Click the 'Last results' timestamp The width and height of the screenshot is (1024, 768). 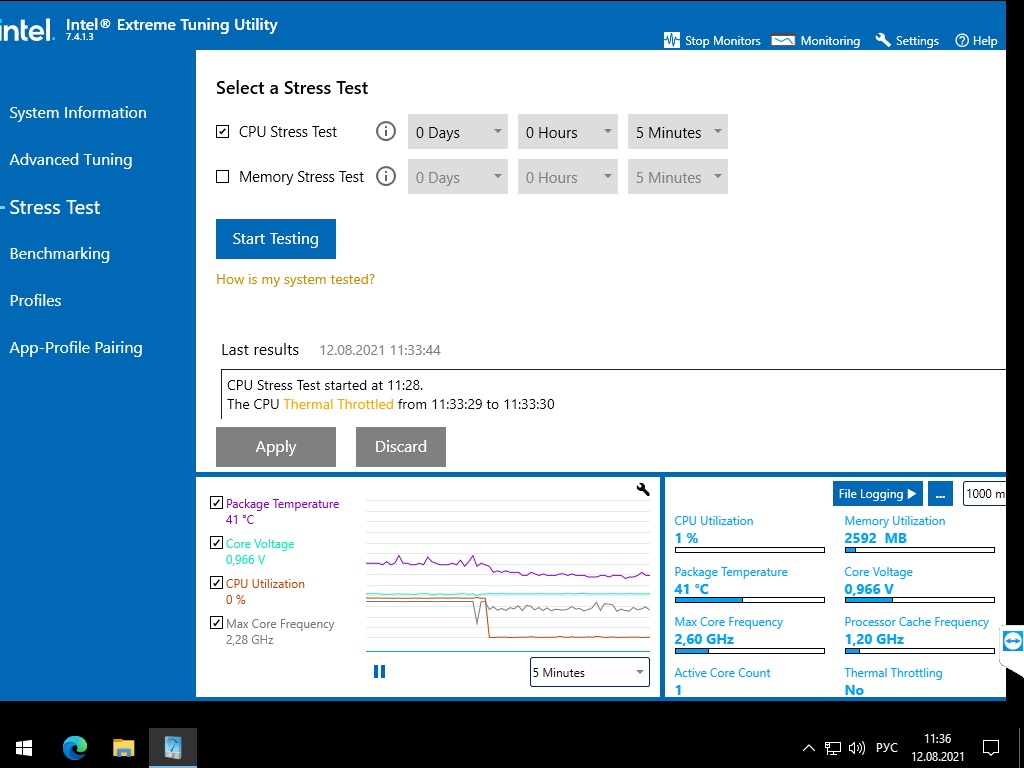click(x=379, y=350)
